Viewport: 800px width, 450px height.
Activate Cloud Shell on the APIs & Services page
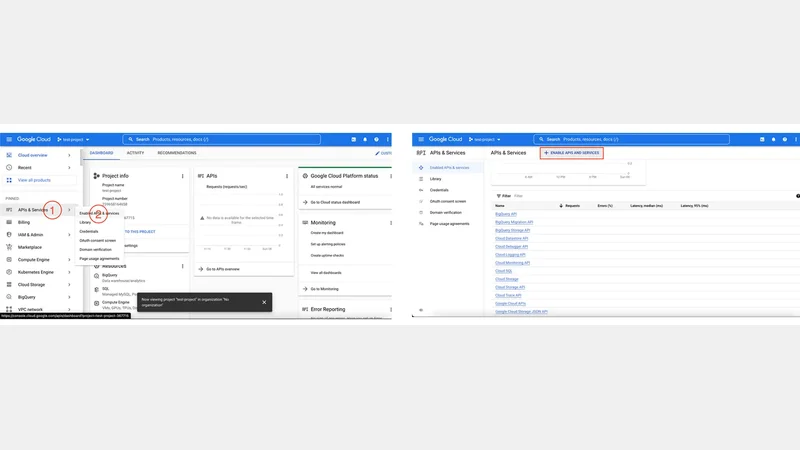[x=762, y=139]
